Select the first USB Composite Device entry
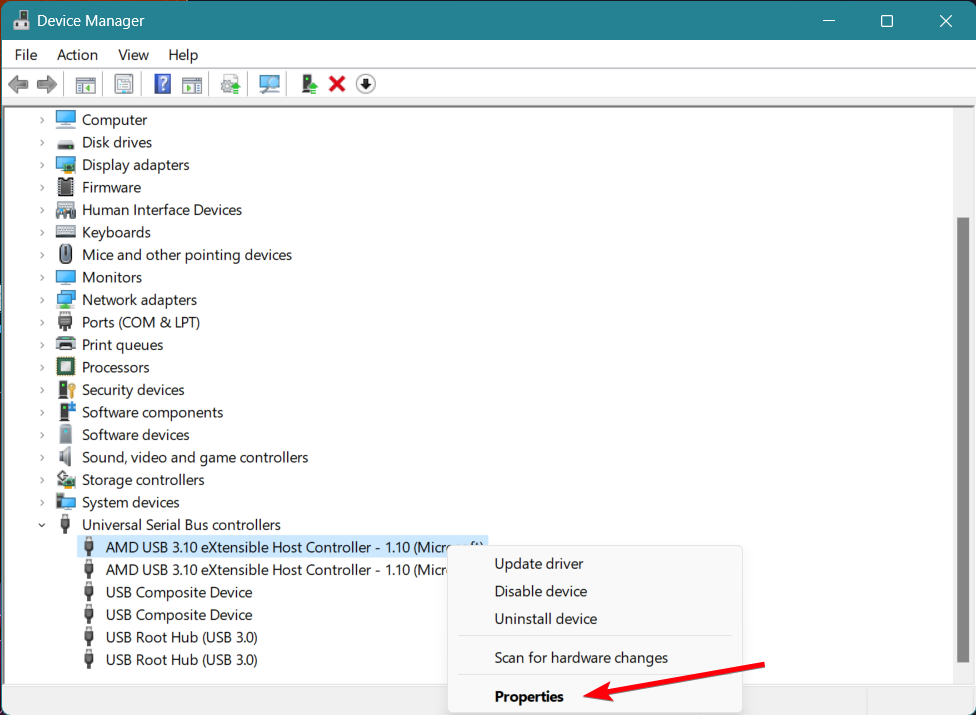 pyautogui.click(x=179, y=592)
